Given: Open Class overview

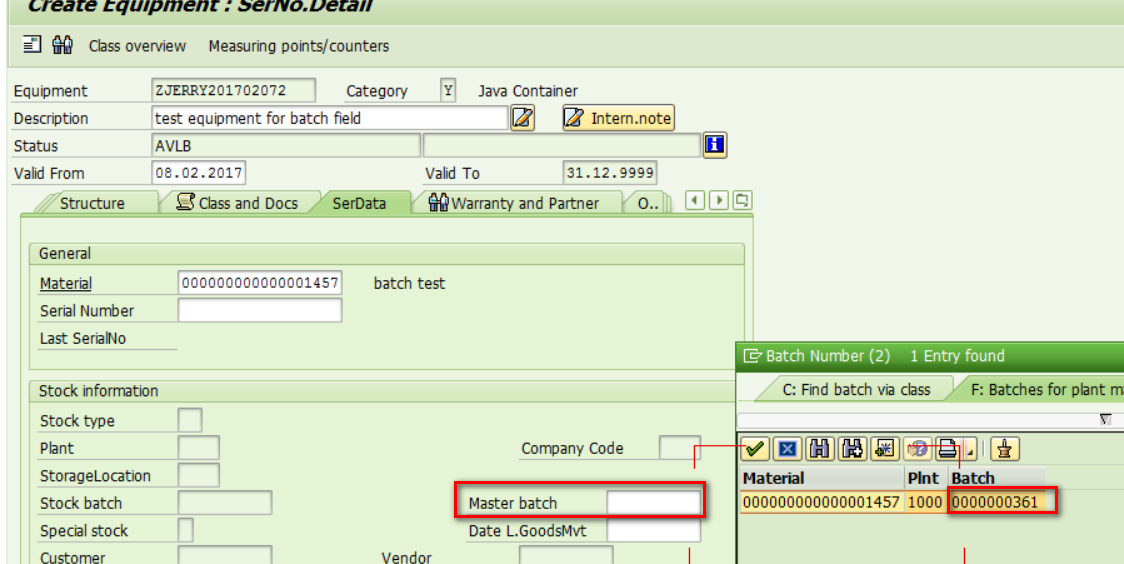Looking at the screenshot, I should pos(137,46).
